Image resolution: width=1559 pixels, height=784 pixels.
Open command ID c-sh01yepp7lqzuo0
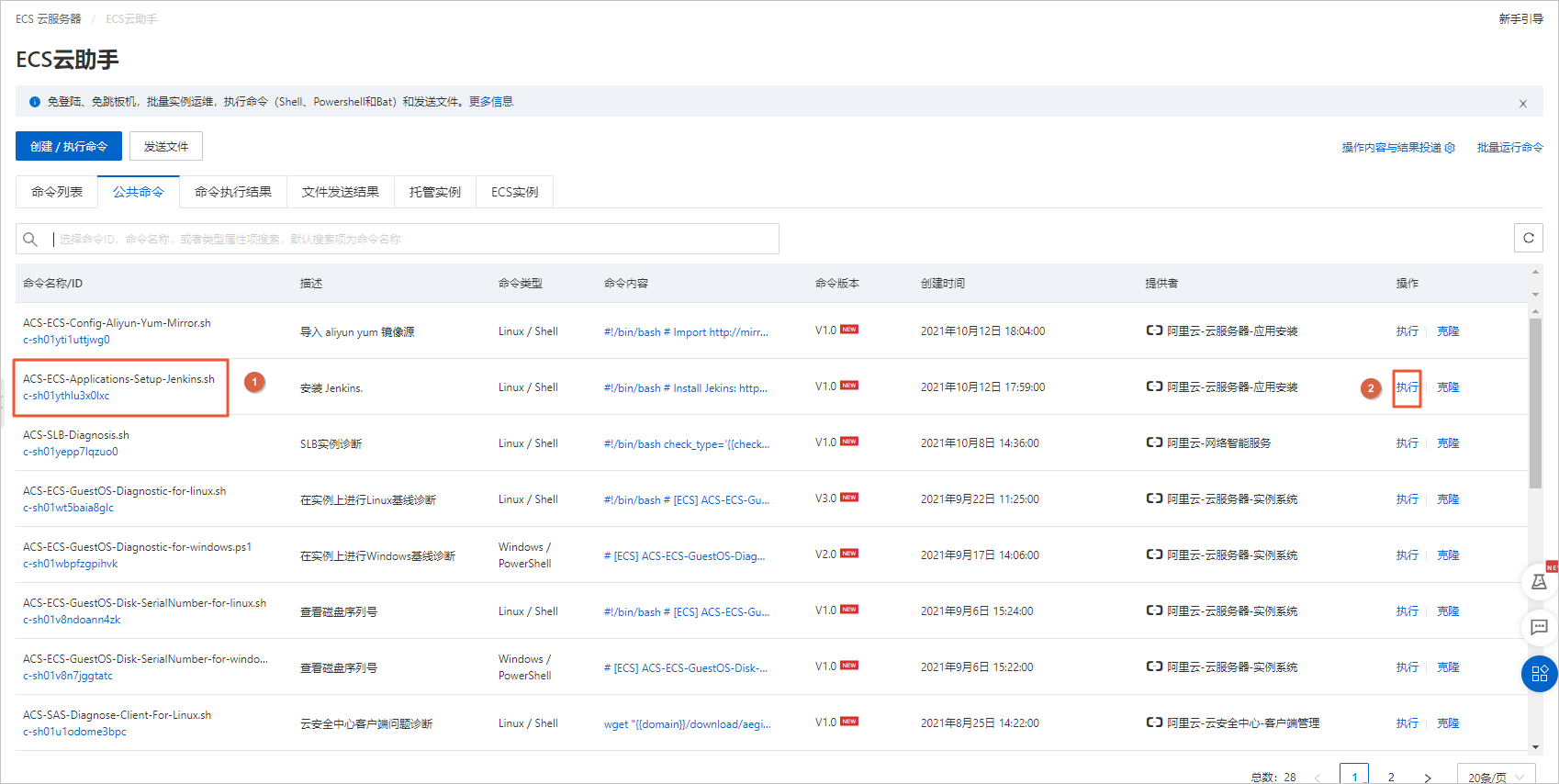[x=71, y=452]
